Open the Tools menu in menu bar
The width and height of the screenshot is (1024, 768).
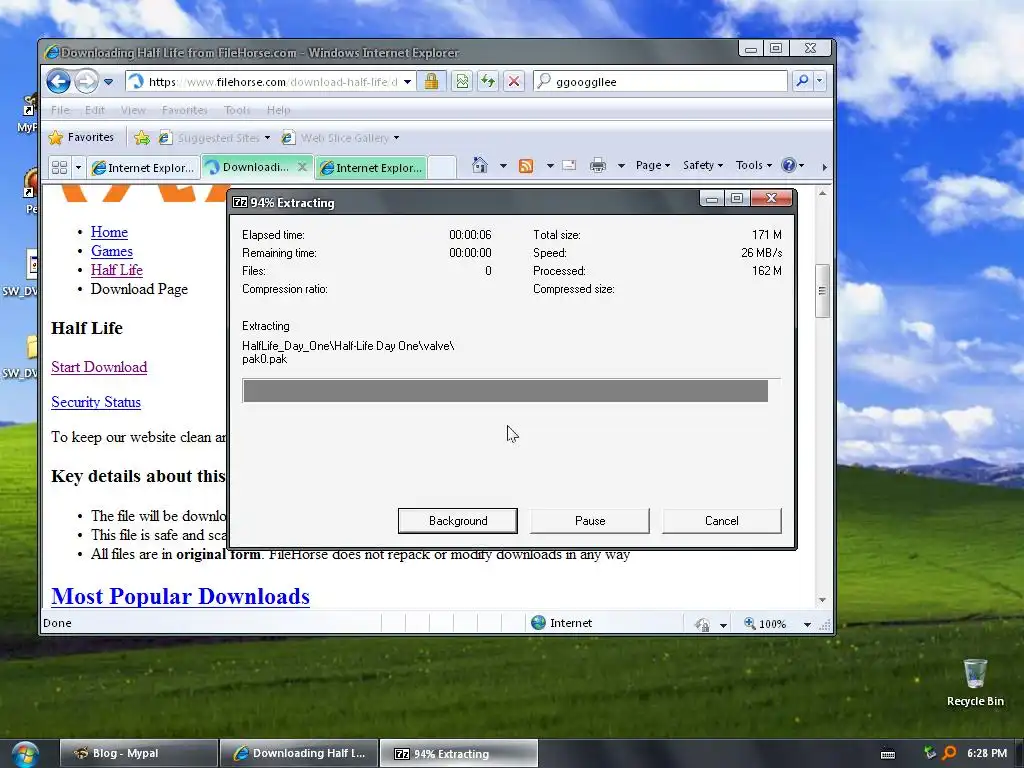[x=237, y=110]
